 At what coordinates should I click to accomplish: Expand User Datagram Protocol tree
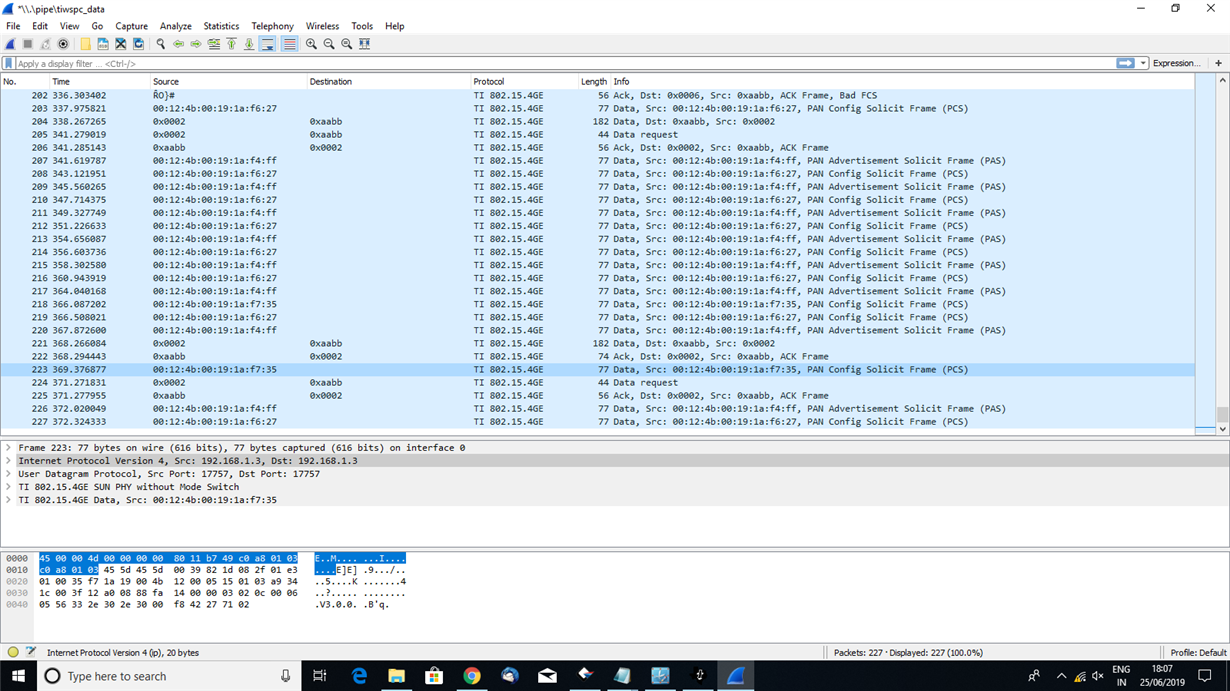coord(8,474)
